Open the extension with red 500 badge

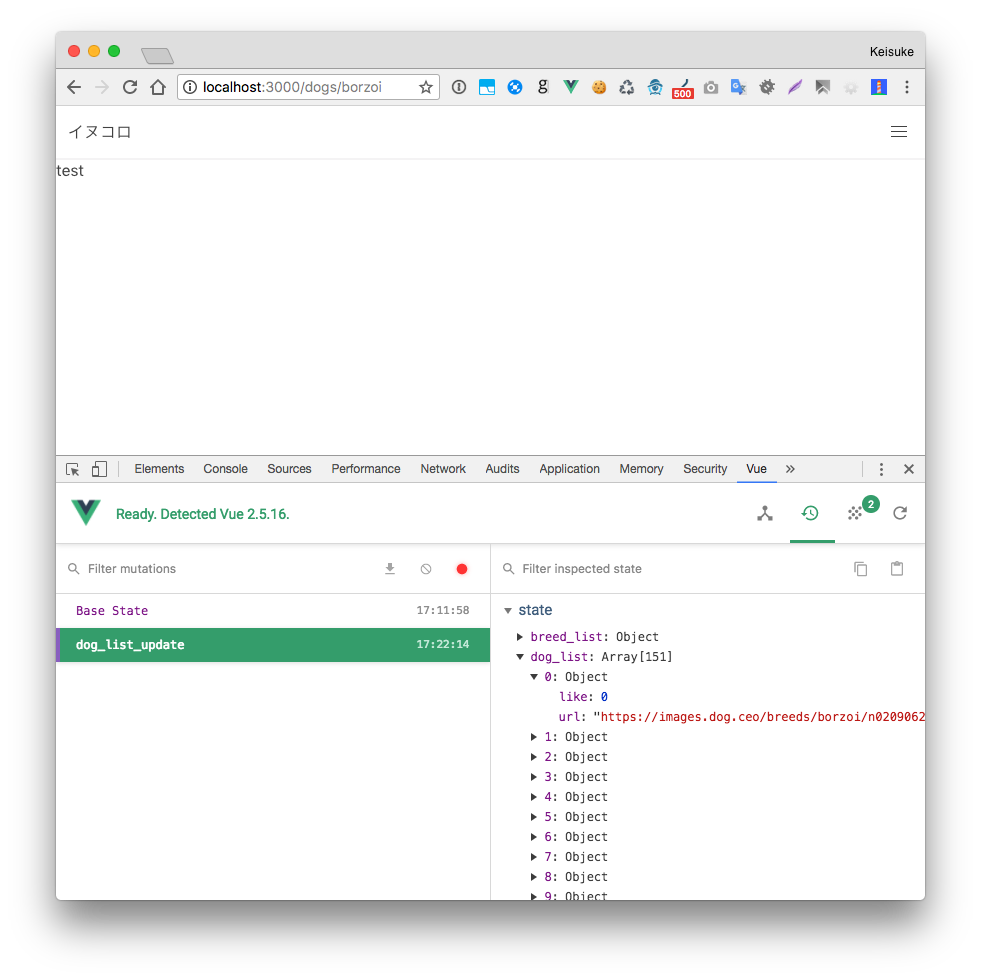point(683,88)
